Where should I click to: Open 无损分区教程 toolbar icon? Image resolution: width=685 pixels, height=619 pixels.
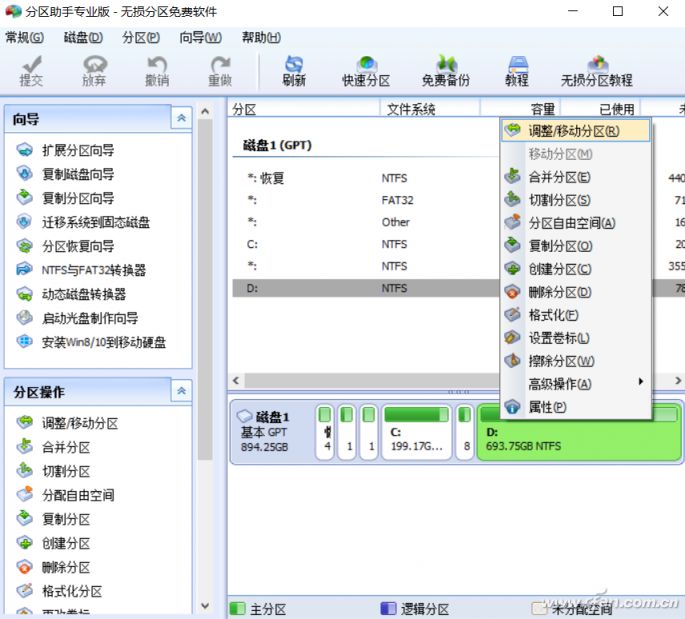(x=597, y=71)
